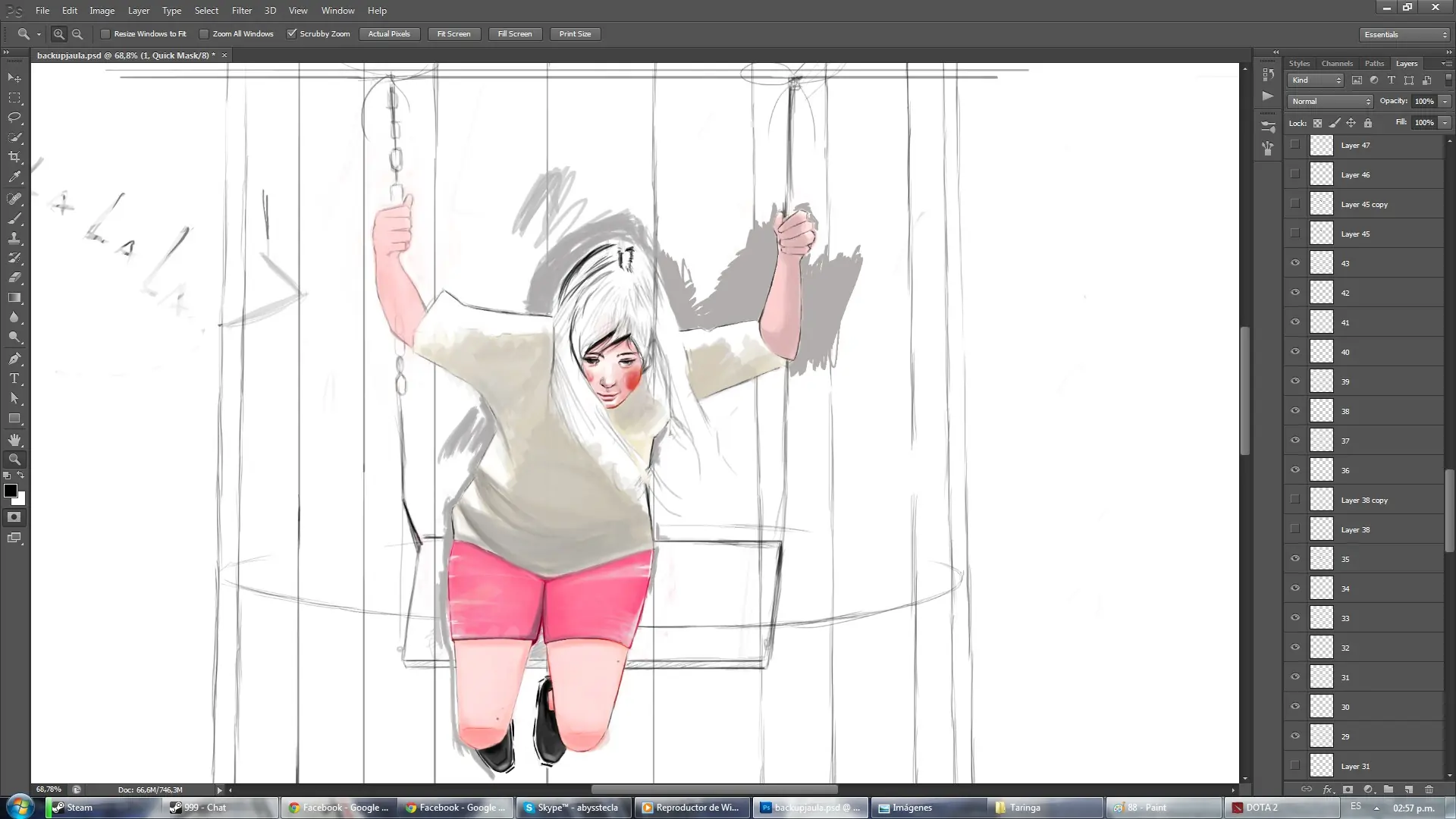The image size is (1456, 819).
Task: Hide layer 43
Action: [1295, 263]
